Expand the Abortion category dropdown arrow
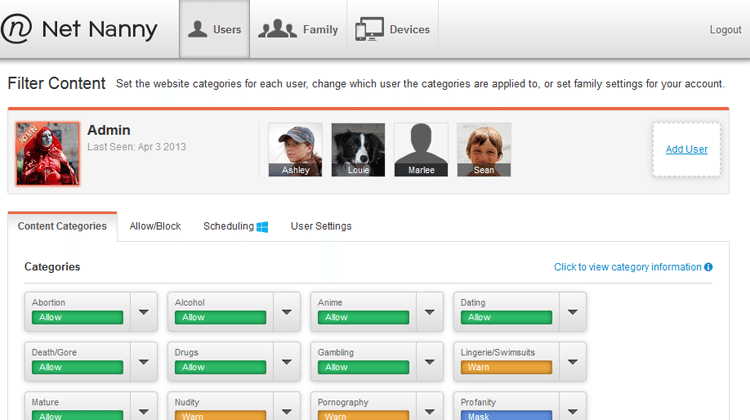Viewport: 750px width, 420px height. pos(143,312)
